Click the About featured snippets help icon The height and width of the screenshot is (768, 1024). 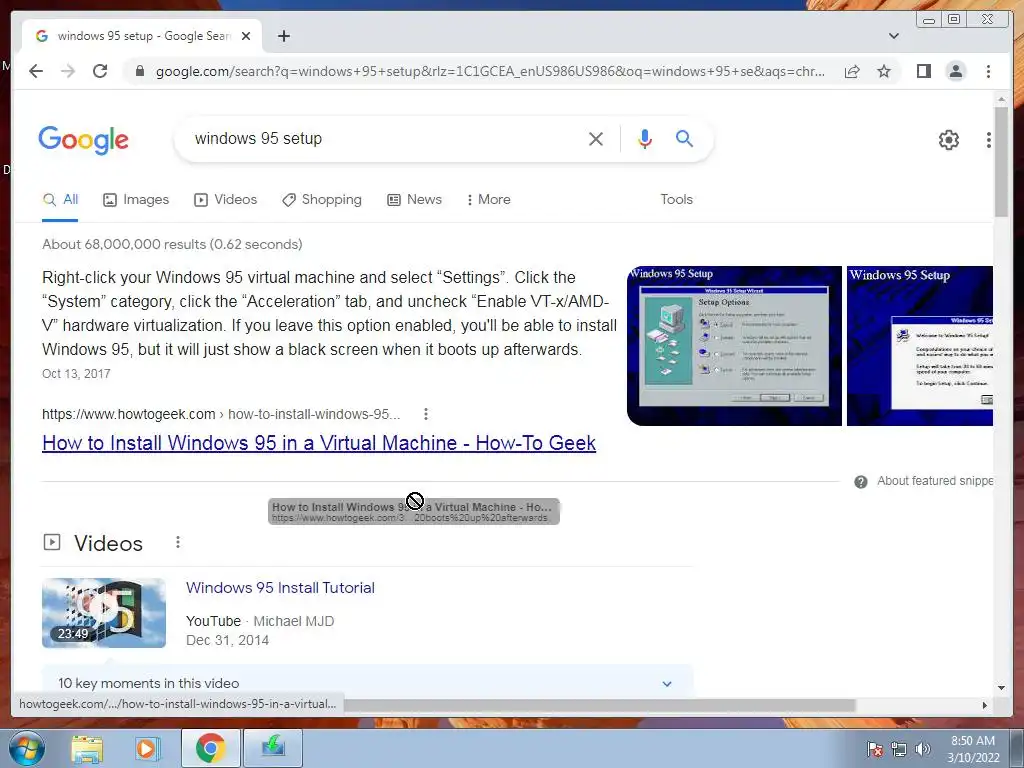(861, 482)
